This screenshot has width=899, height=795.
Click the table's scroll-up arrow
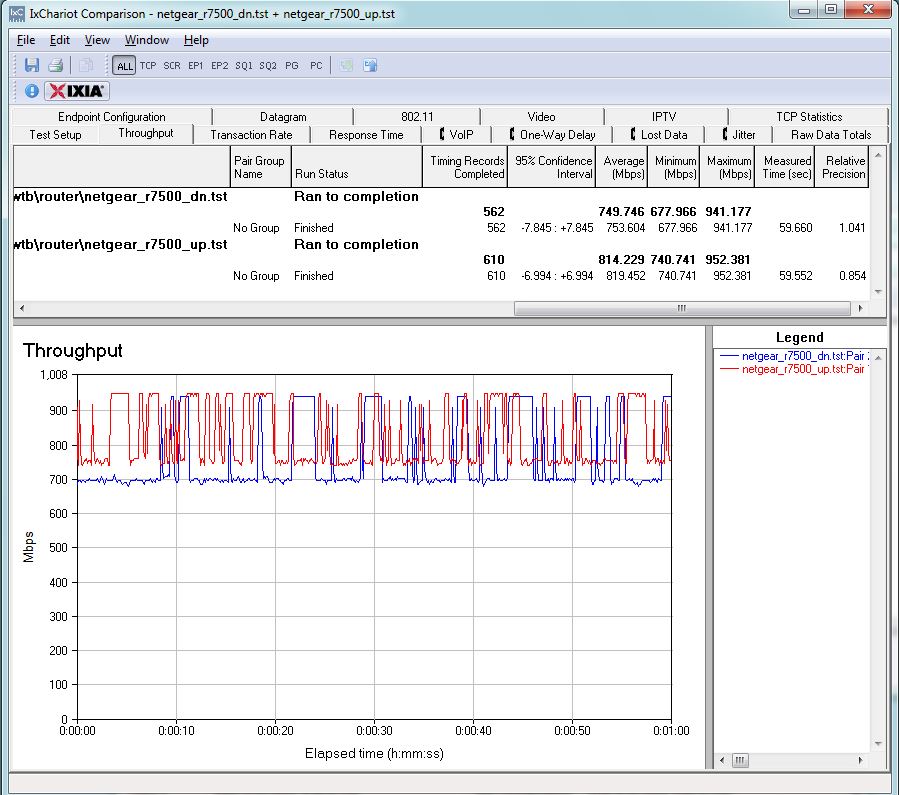tap(878, 155)
